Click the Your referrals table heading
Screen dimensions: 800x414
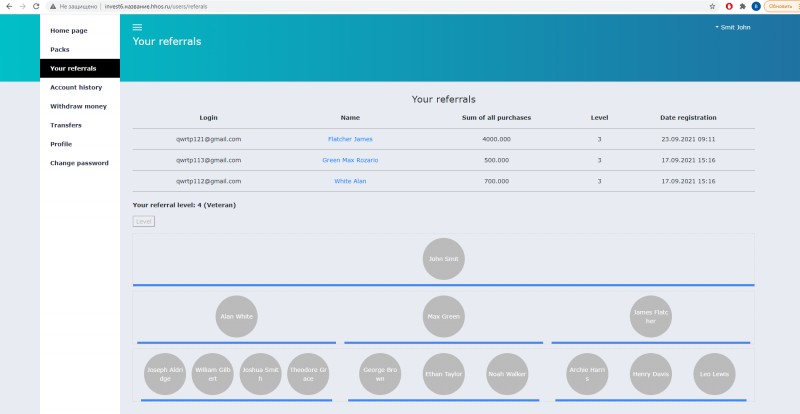click(x=443, y=99)
